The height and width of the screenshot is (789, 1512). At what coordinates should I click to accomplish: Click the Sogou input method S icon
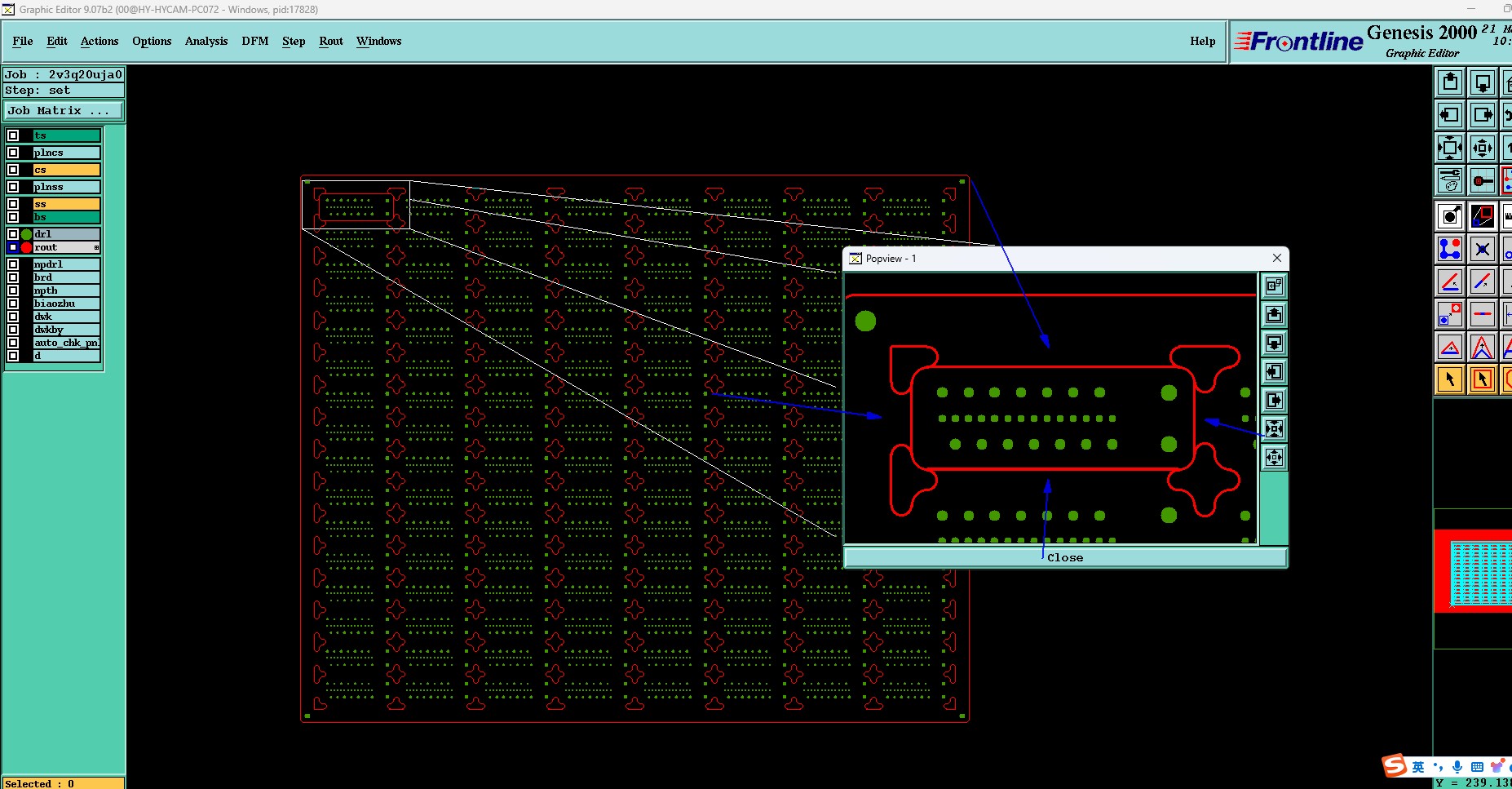[x=1395, y=765]
